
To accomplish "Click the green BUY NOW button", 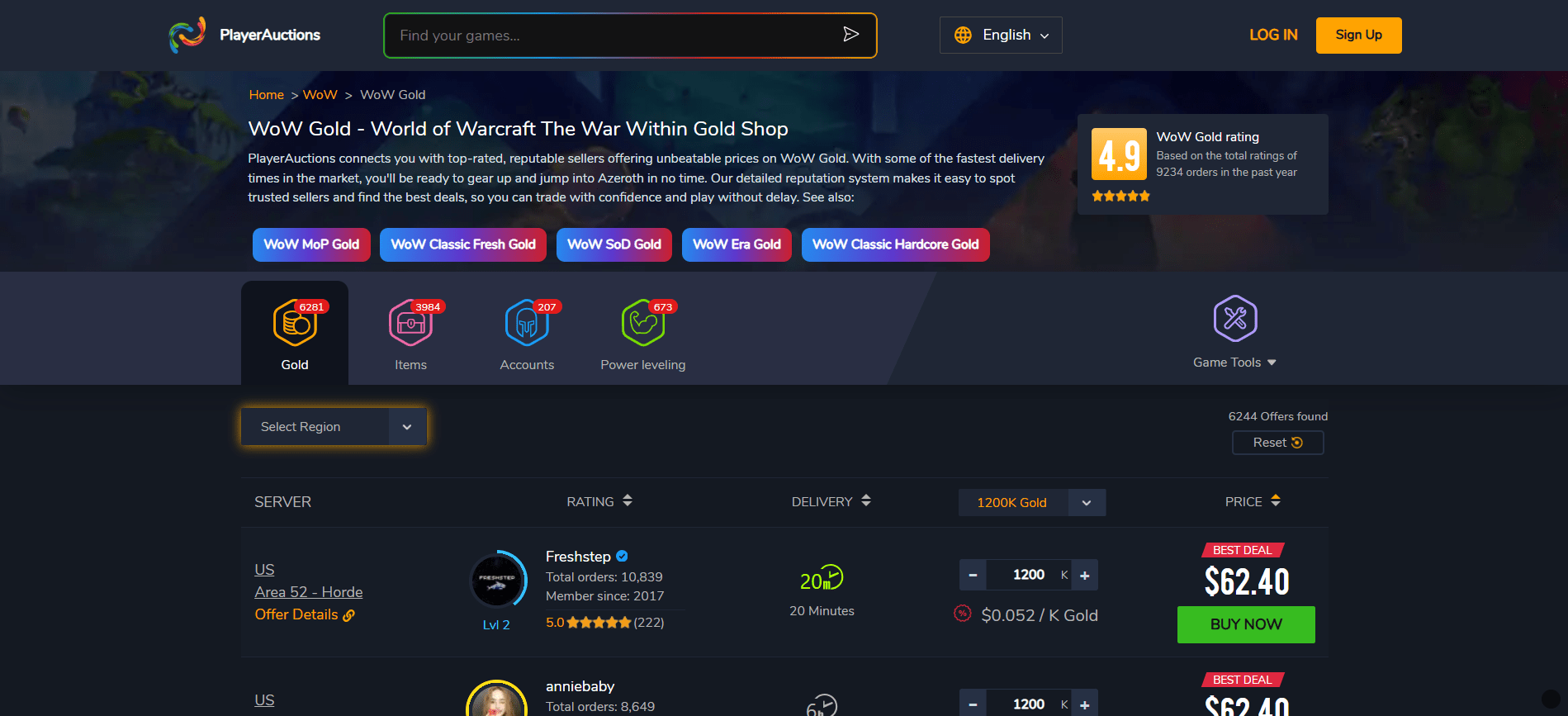I will (1246, 624).
